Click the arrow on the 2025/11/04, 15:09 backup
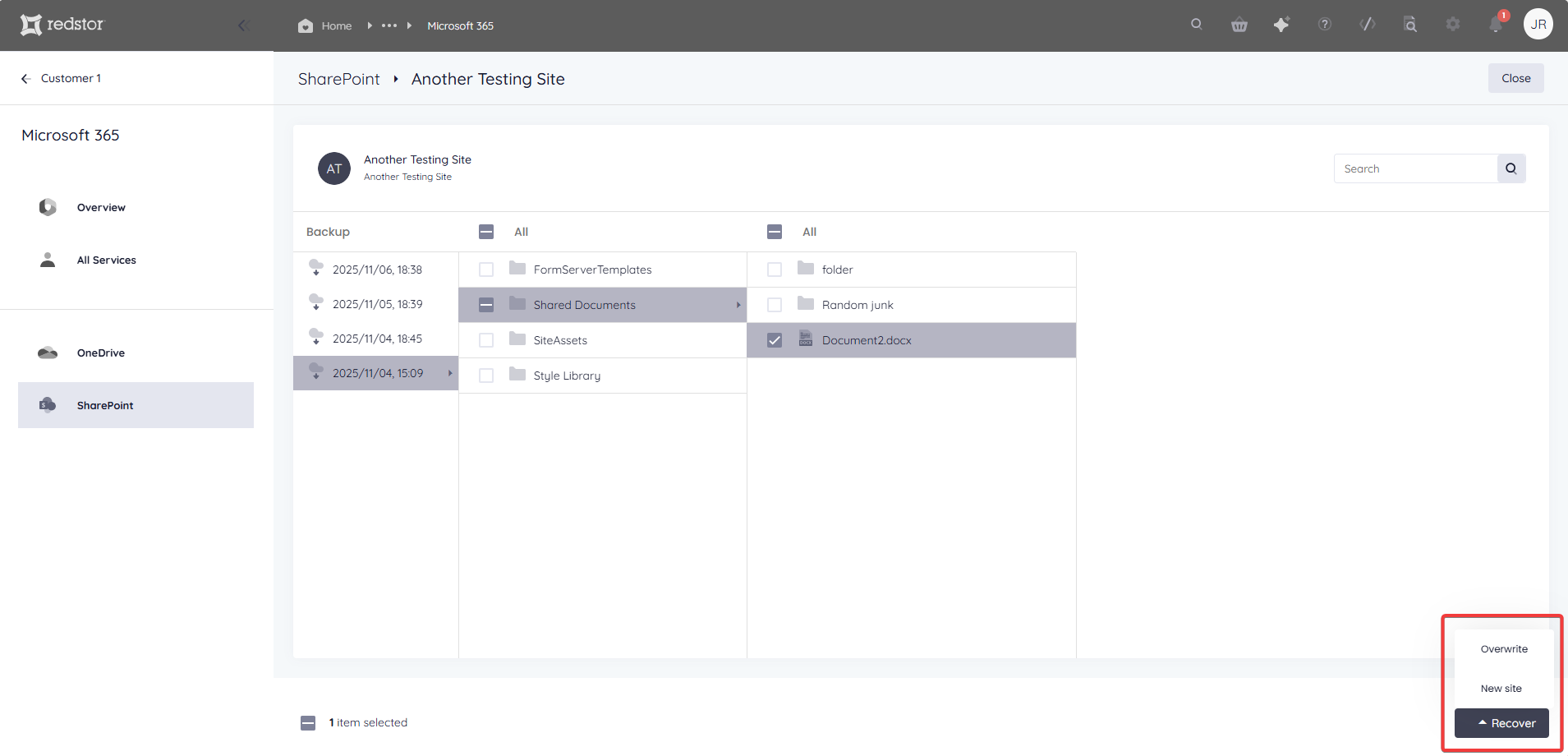 (x=450, y=373)
